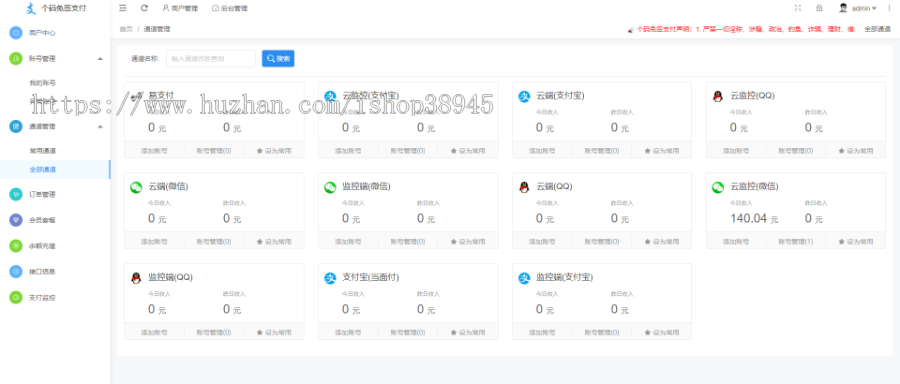Screen dimensions: 900x384
Task: Click the green 余额充值 sidebar icon
Action: [16, 246]
